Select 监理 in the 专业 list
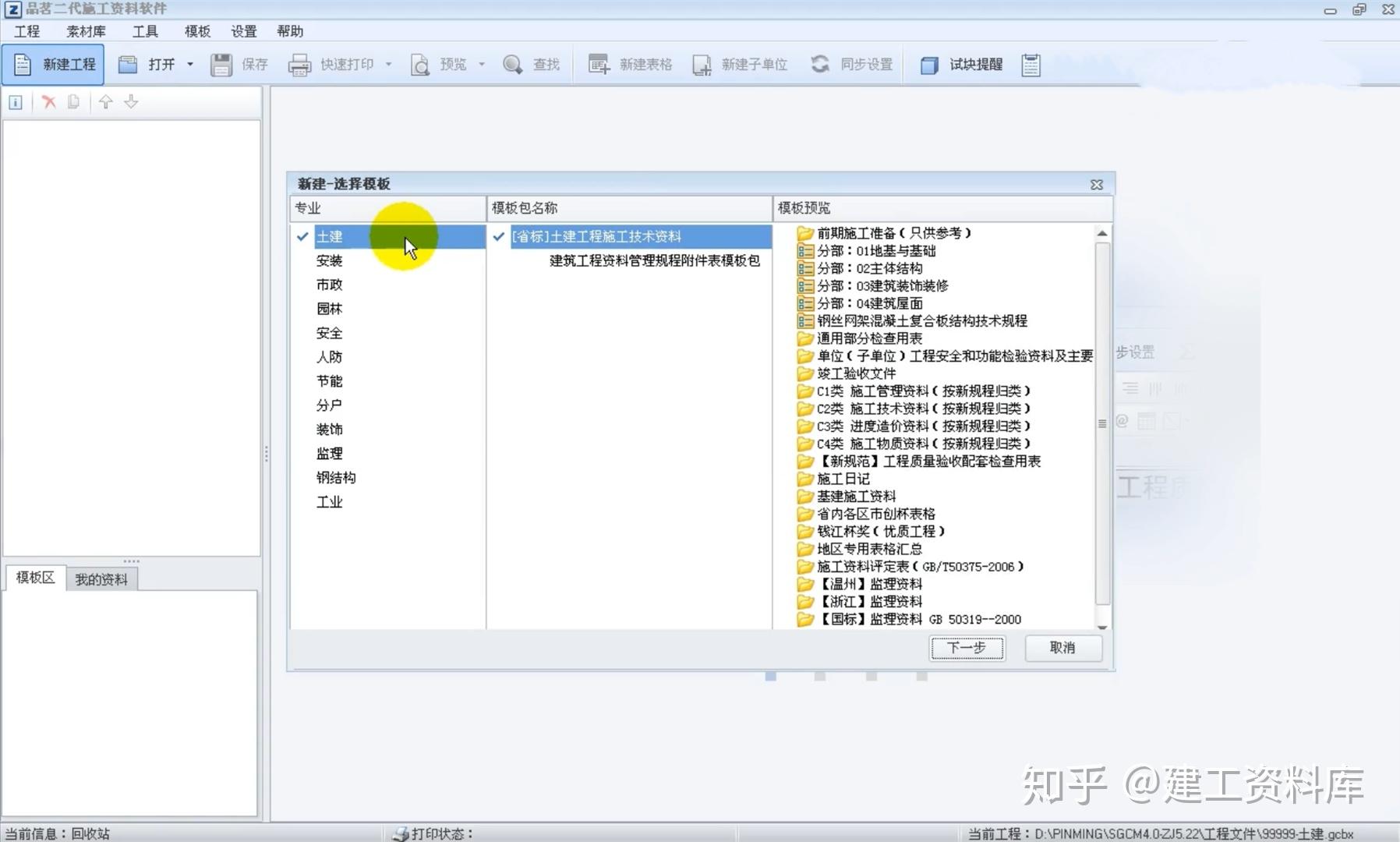1400x842 pixels. tap(329, 454)
